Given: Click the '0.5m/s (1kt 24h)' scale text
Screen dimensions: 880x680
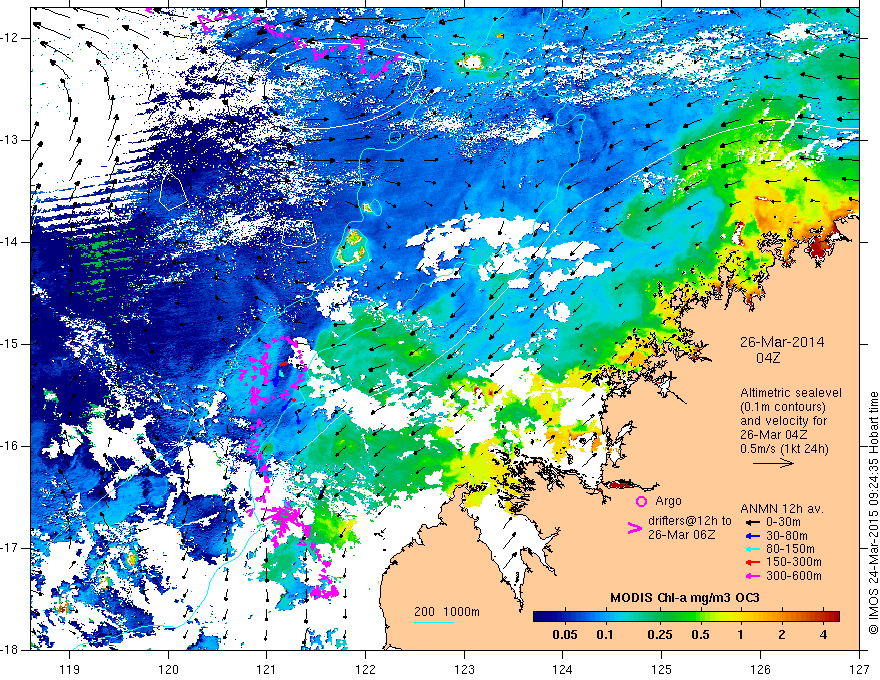Looking at the screenshot, I should click(784, 448).
